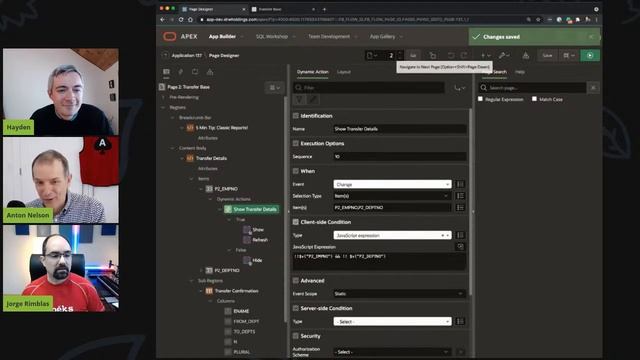
Task: Open the rendering tree options menu
Action: click(275, 87)
